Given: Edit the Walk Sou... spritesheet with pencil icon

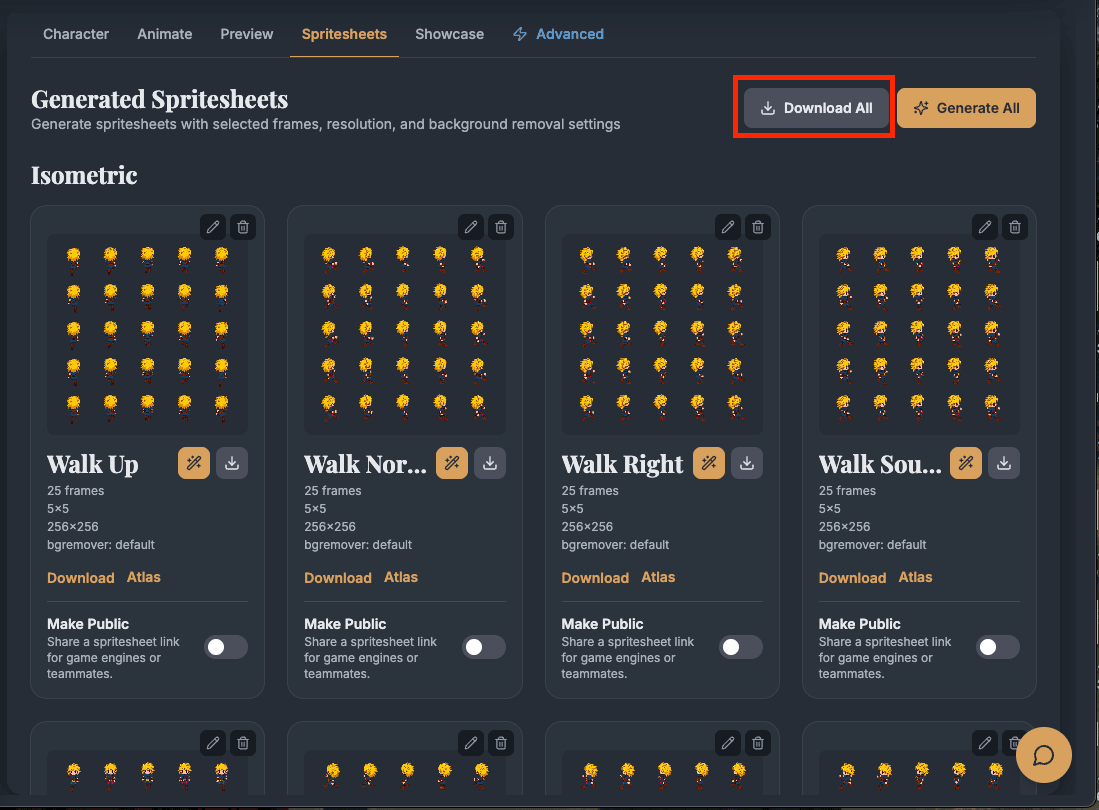Looking at the screenshot, I should point(985,227).
